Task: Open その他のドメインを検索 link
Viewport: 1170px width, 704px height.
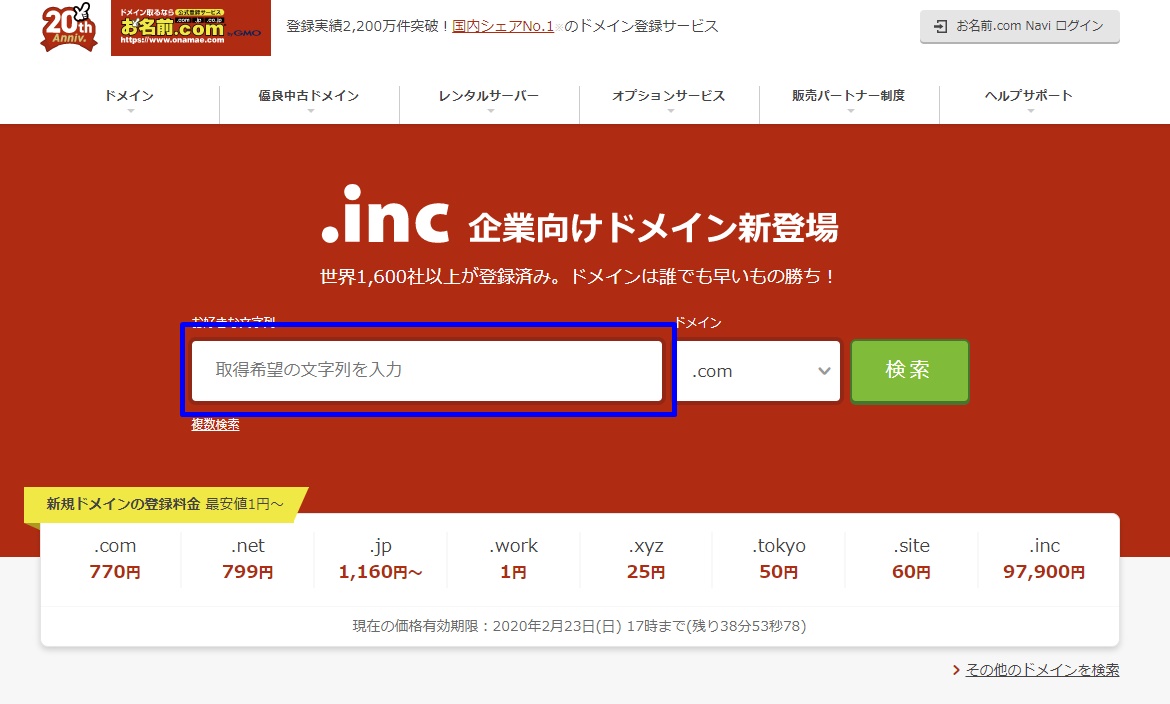Action: [1042, 670]
